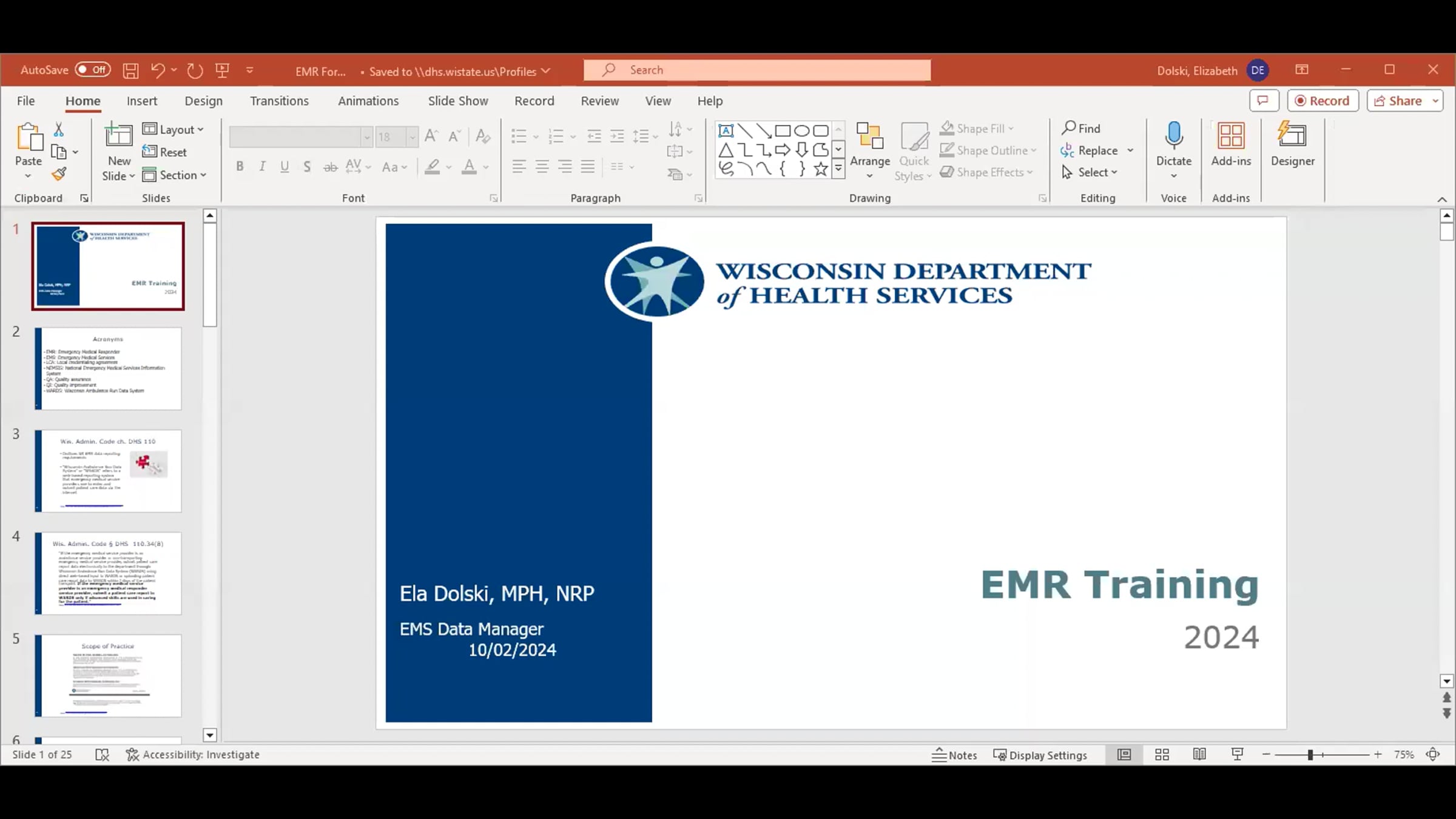Increase font size
Viewport: 1456px width, 819px height.
431,136
